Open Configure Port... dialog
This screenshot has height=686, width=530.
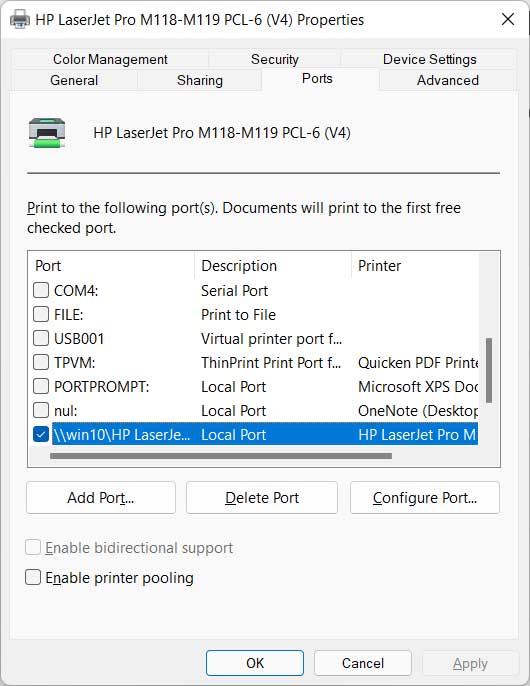coord(425,497)
